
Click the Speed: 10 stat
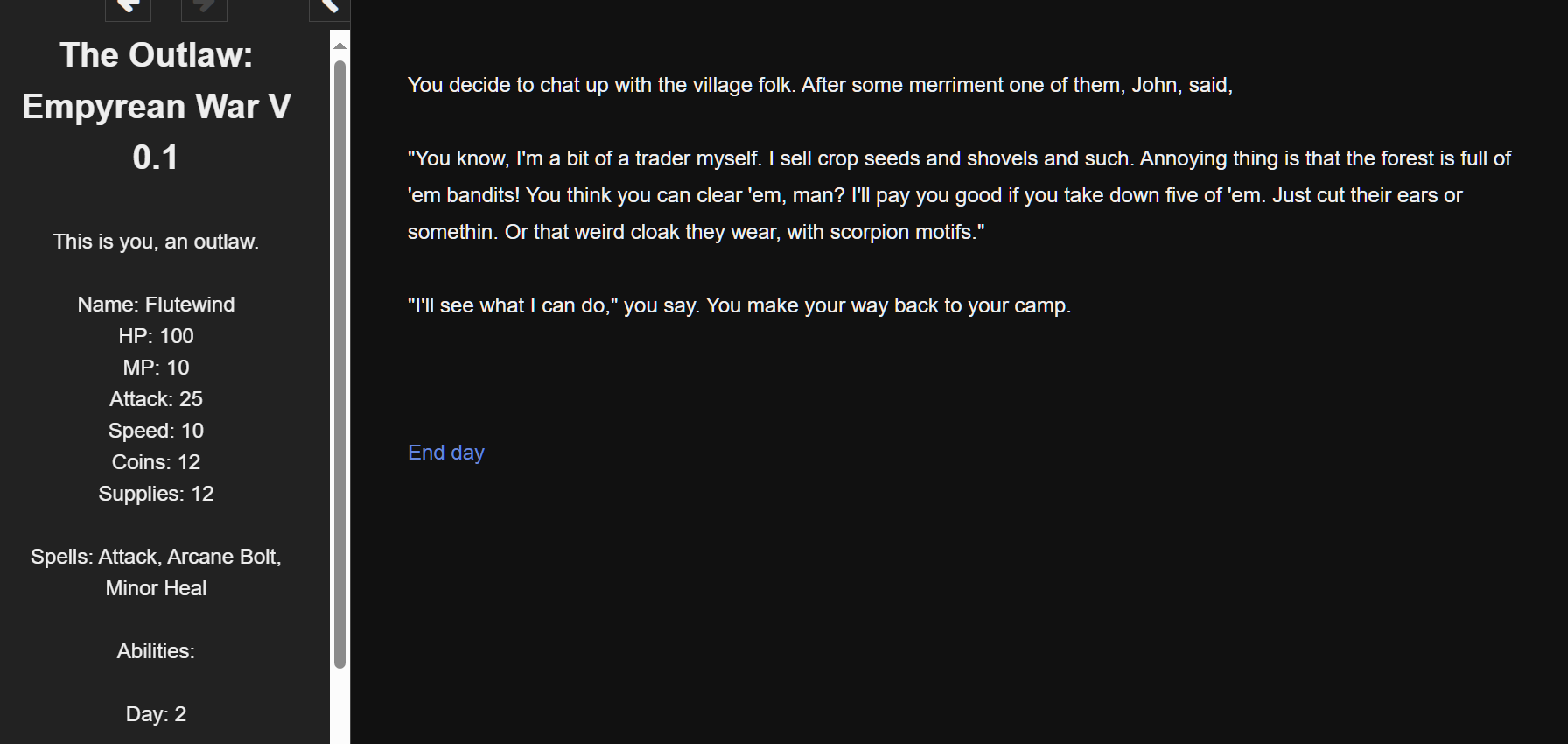point(156,431)
